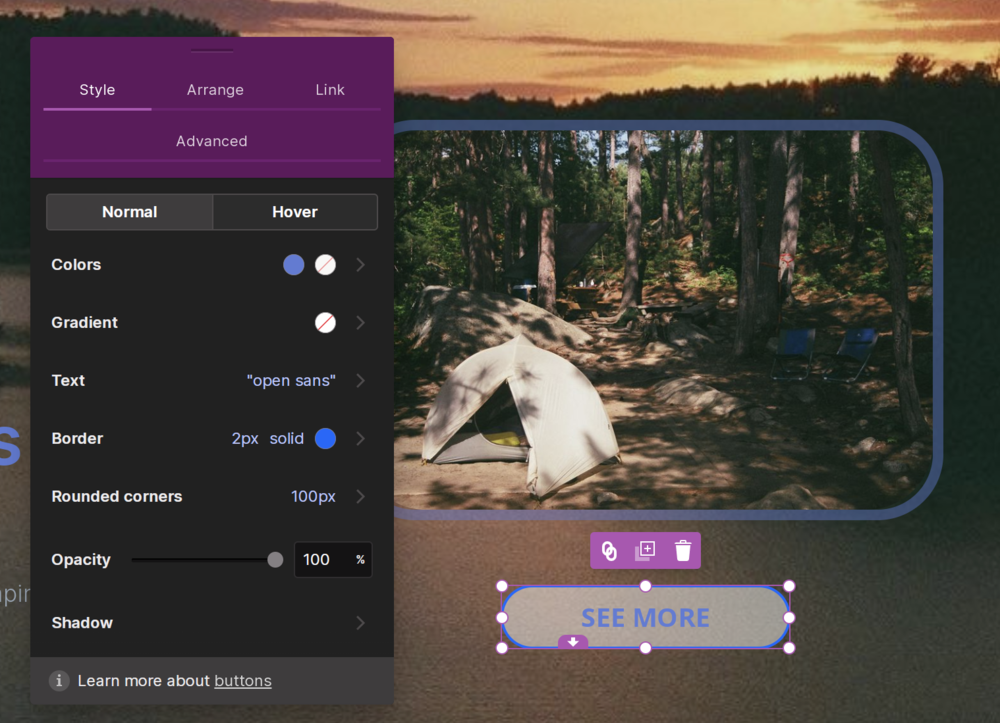
Task: Open the Arrange tab
Action: [x=215, y=90]
